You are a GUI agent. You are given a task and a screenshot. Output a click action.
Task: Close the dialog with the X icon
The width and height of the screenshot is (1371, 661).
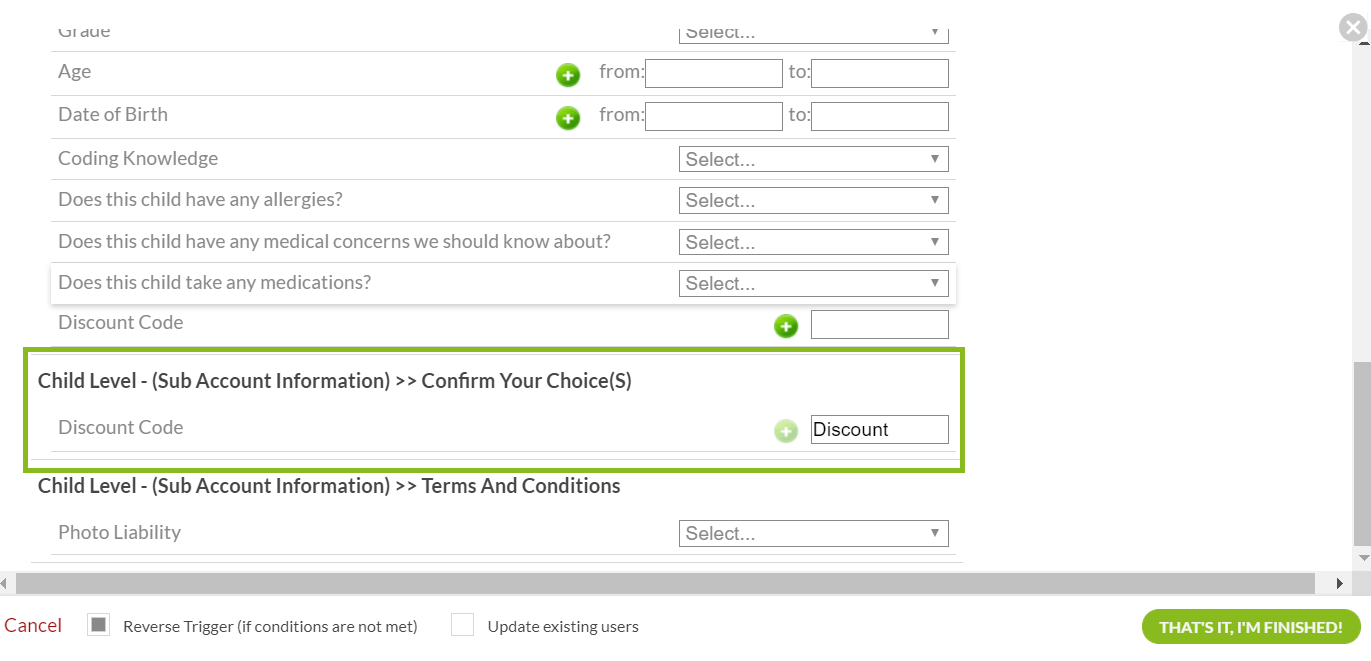pyautogui.click(x=1353, y=27)
